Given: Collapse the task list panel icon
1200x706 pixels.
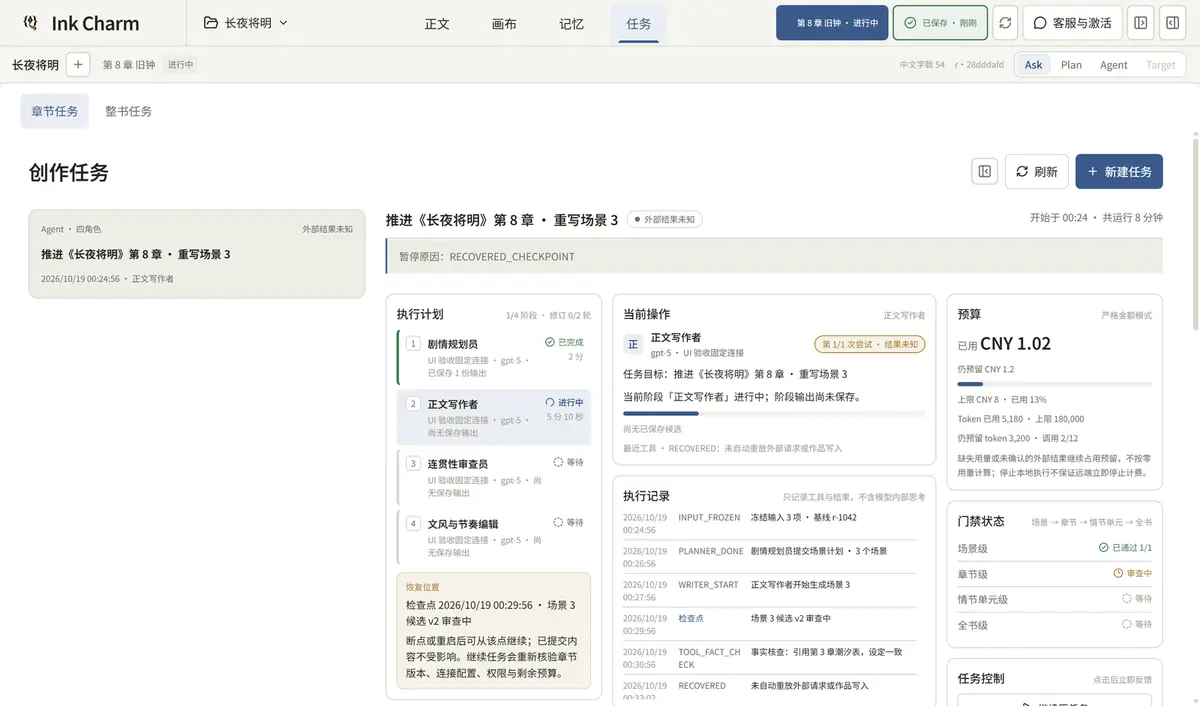Looking at the screenshot, I should (984, 171).
